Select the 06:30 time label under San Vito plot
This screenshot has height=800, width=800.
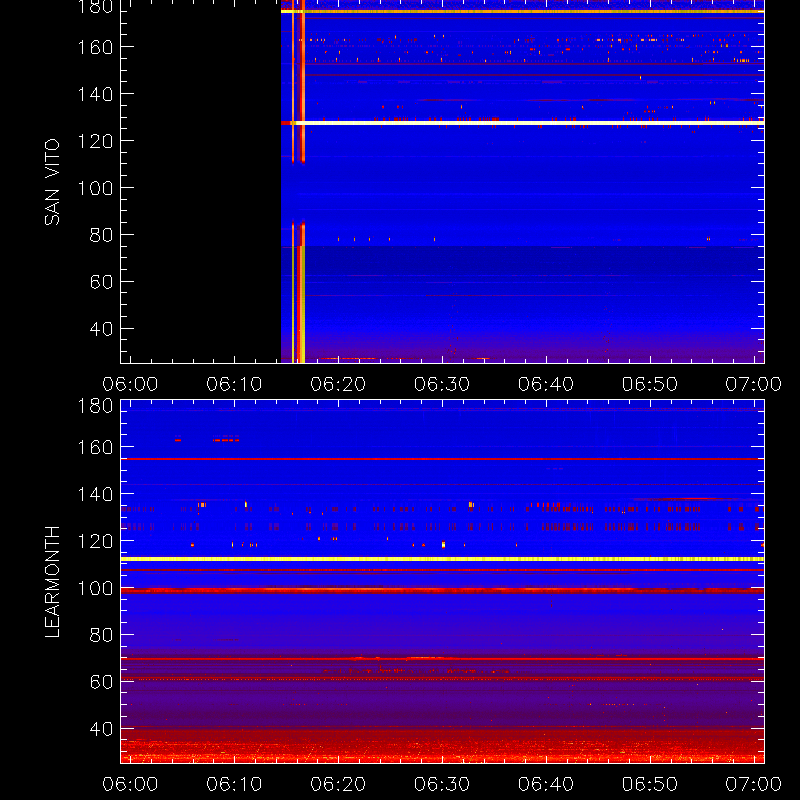coord(442,384)
